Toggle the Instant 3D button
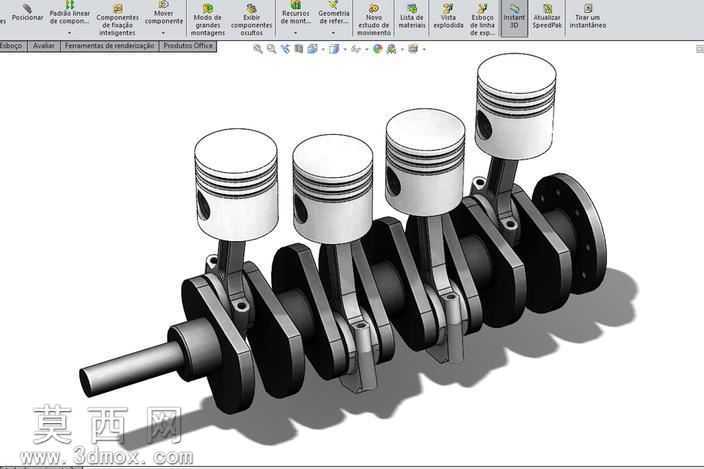Screen dimensions: 704x469 514,16
